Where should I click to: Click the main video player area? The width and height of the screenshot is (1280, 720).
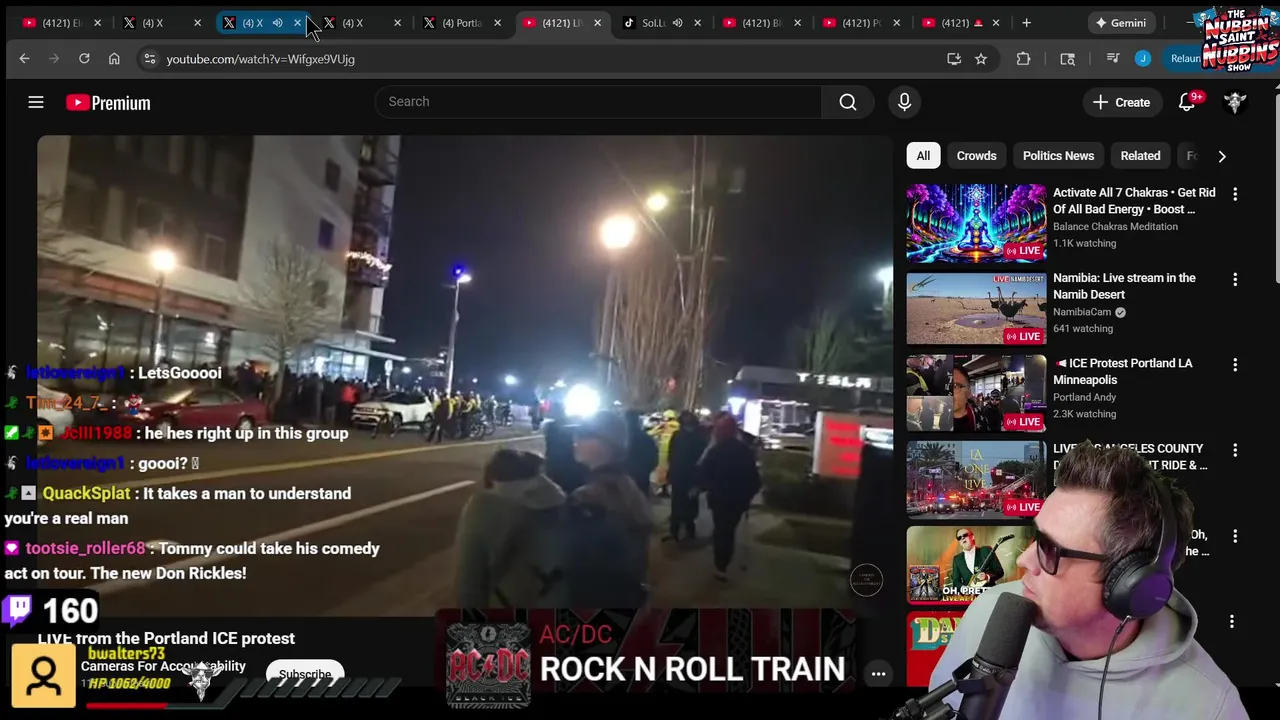point(465,375)
